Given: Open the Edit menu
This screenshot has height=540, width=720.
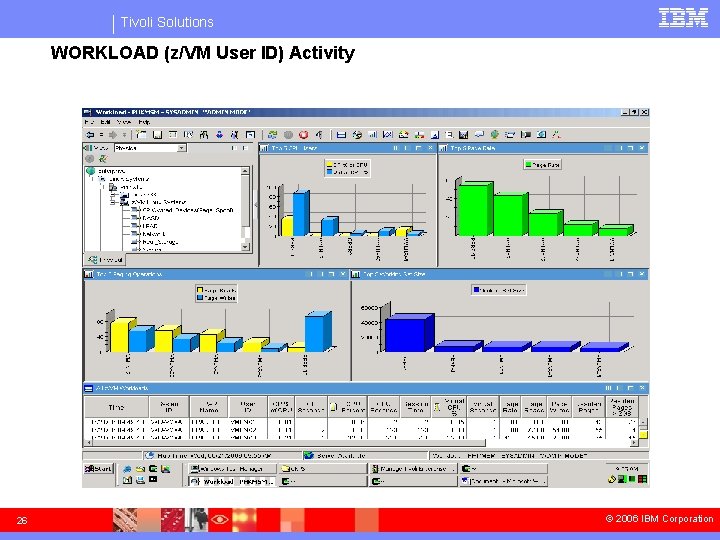Looking at the screenshot, I should click(x=106, y=122).
